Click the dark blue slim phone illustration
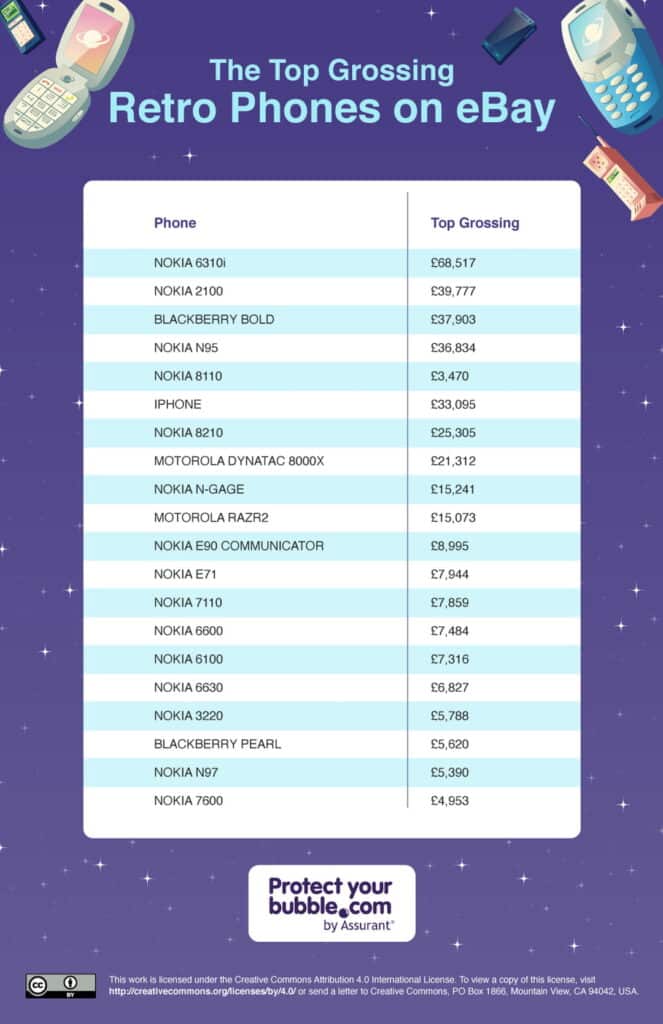The width and height of the screenshot is (663, 1024). pyautogui.click(x=509, y=36)
